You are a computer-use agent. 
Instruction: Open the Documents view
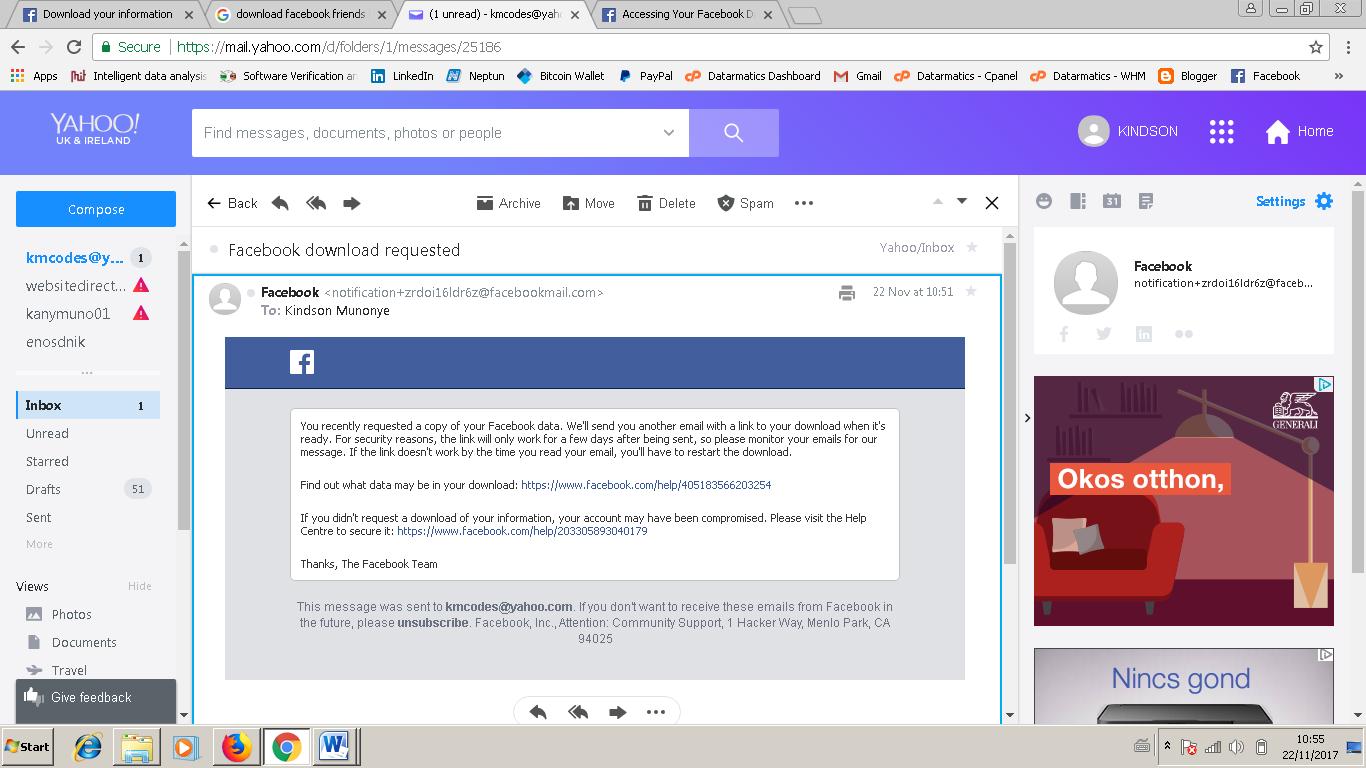coord(71,642)
